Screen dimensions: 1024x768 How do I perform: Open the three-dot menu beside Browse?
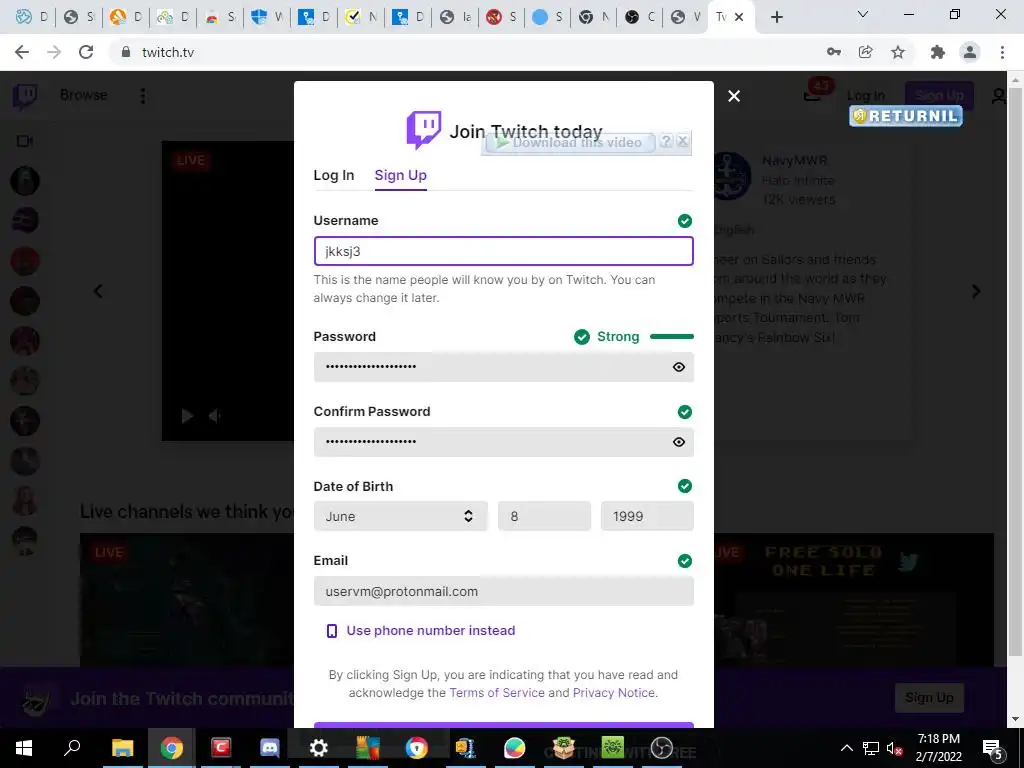click(142, 96)
